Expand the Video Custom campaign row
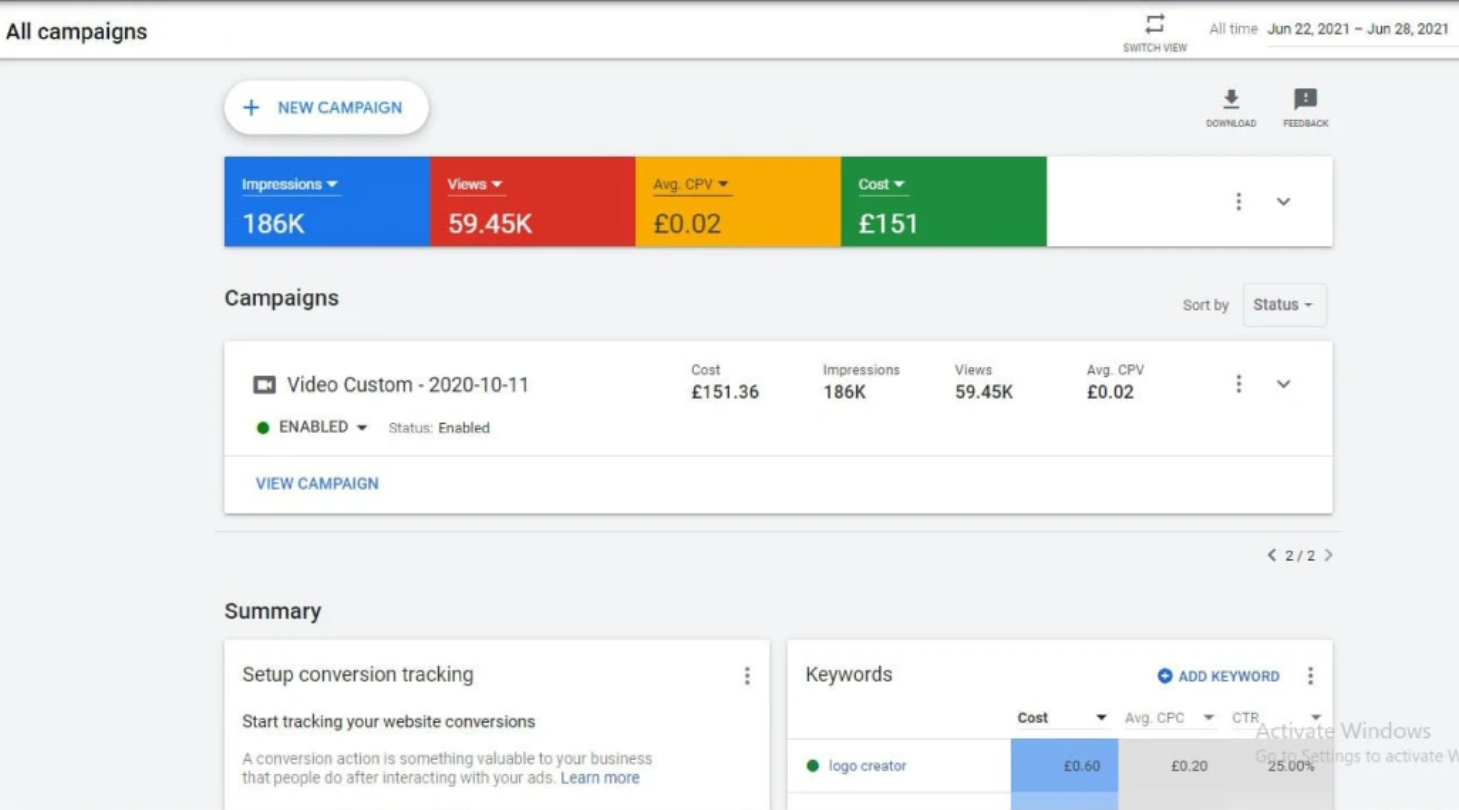This screenshot has width=1459, height=810. click(1283, 384)
